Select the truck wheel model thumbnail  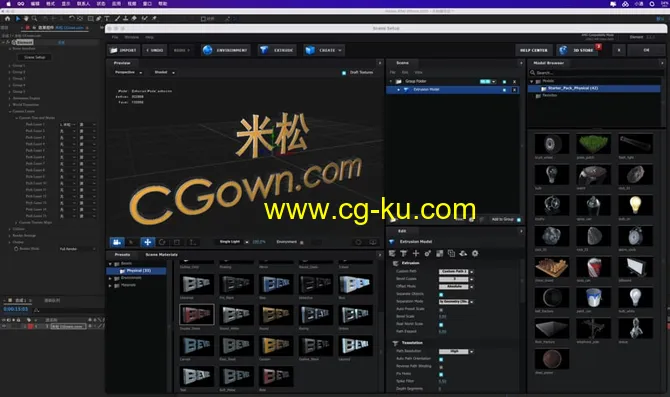pyautogui.click(x=552, y=144)
